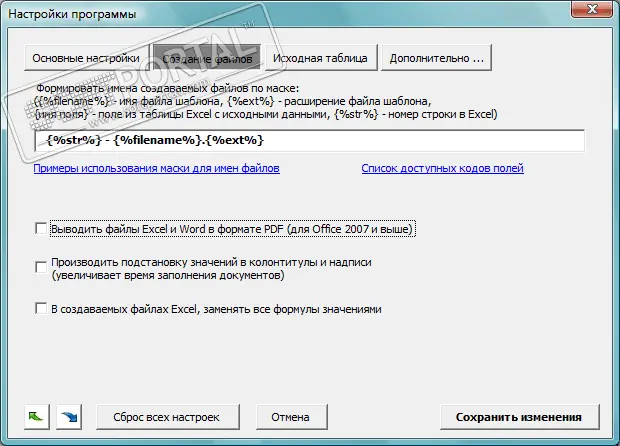
Task: Click the green up-left arrow icon
Action: tap(36, 416)
